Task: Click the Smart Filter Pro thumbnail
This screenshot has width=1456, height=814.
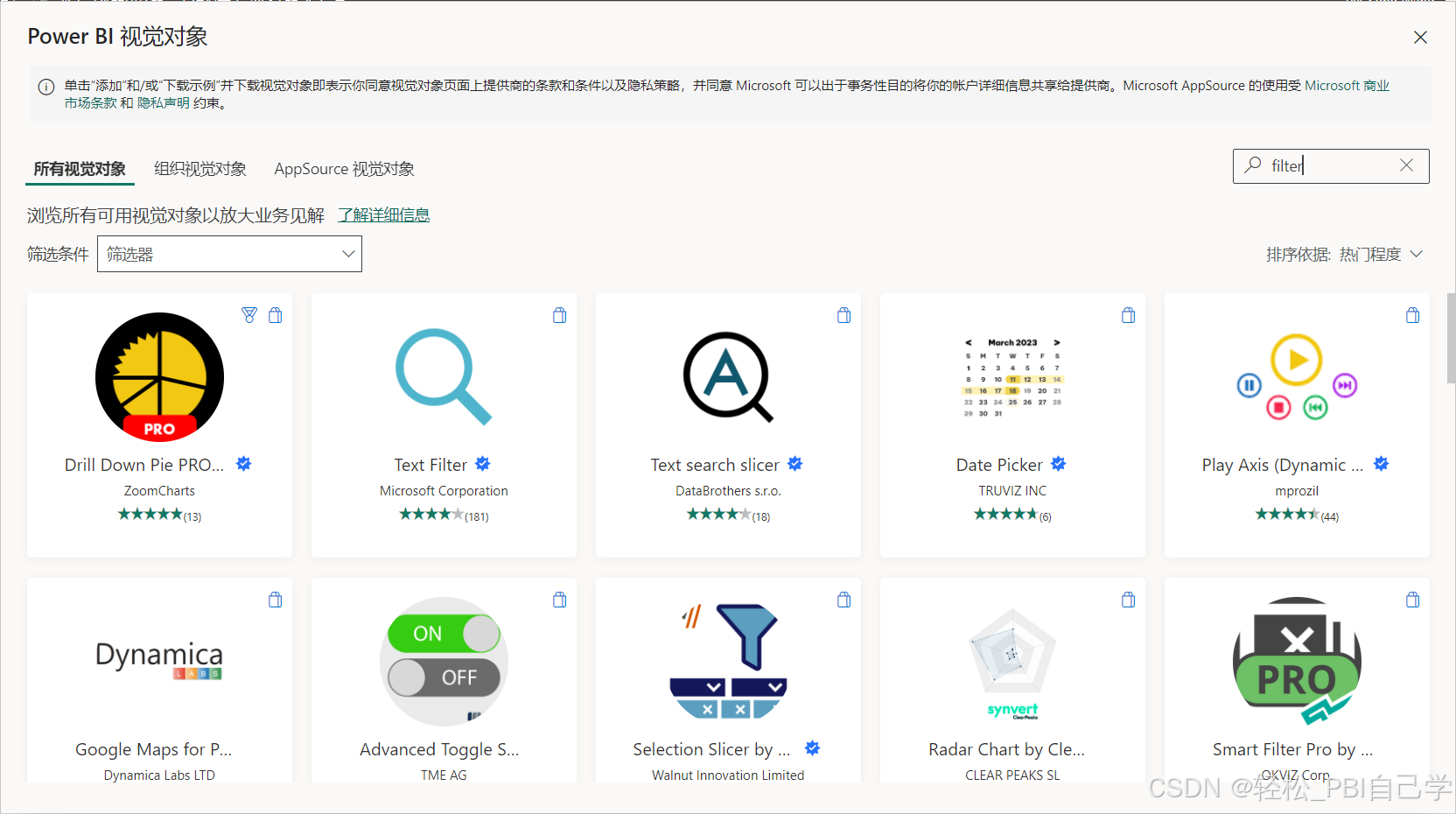Action: [1297, 662]
